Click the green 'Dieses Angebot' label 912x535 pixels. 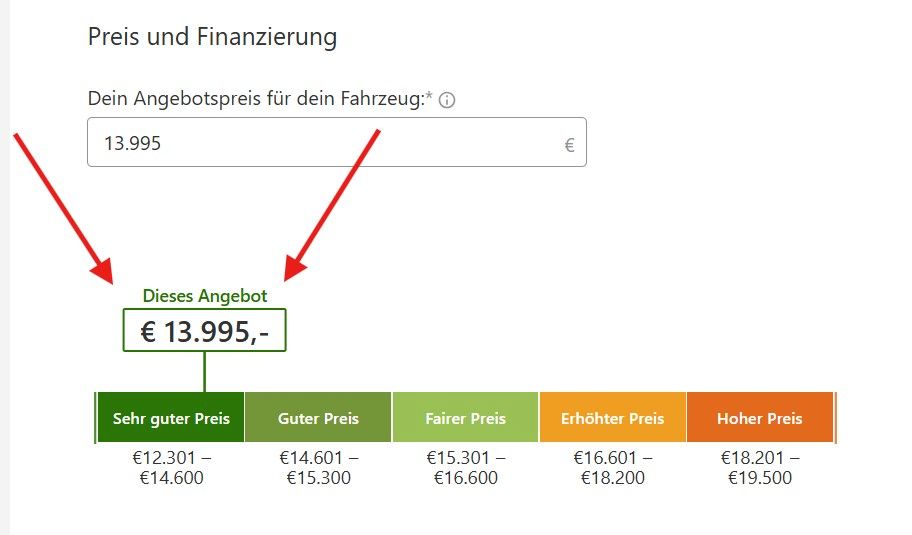click(205, 296)
